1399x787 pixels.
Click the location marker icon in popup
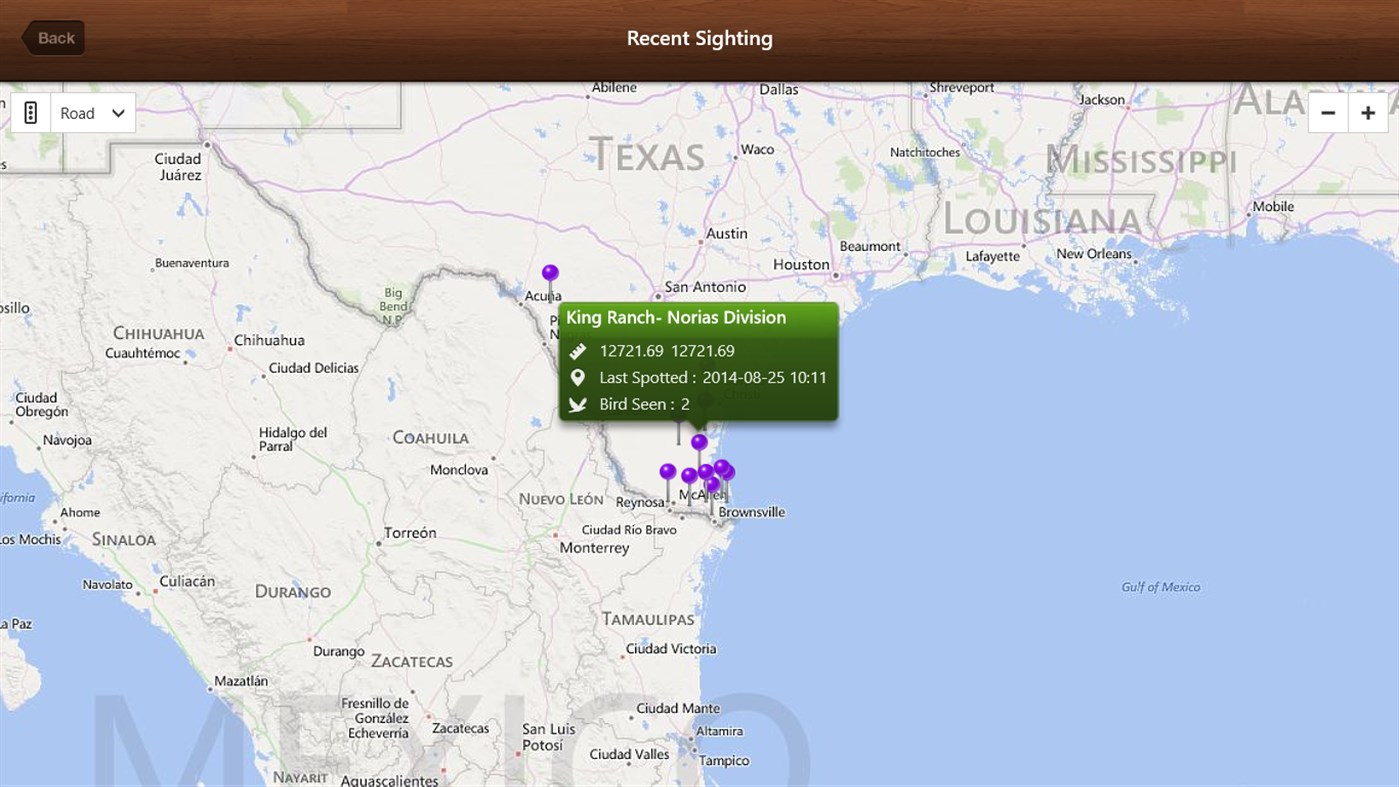click(x=577, y=378)
